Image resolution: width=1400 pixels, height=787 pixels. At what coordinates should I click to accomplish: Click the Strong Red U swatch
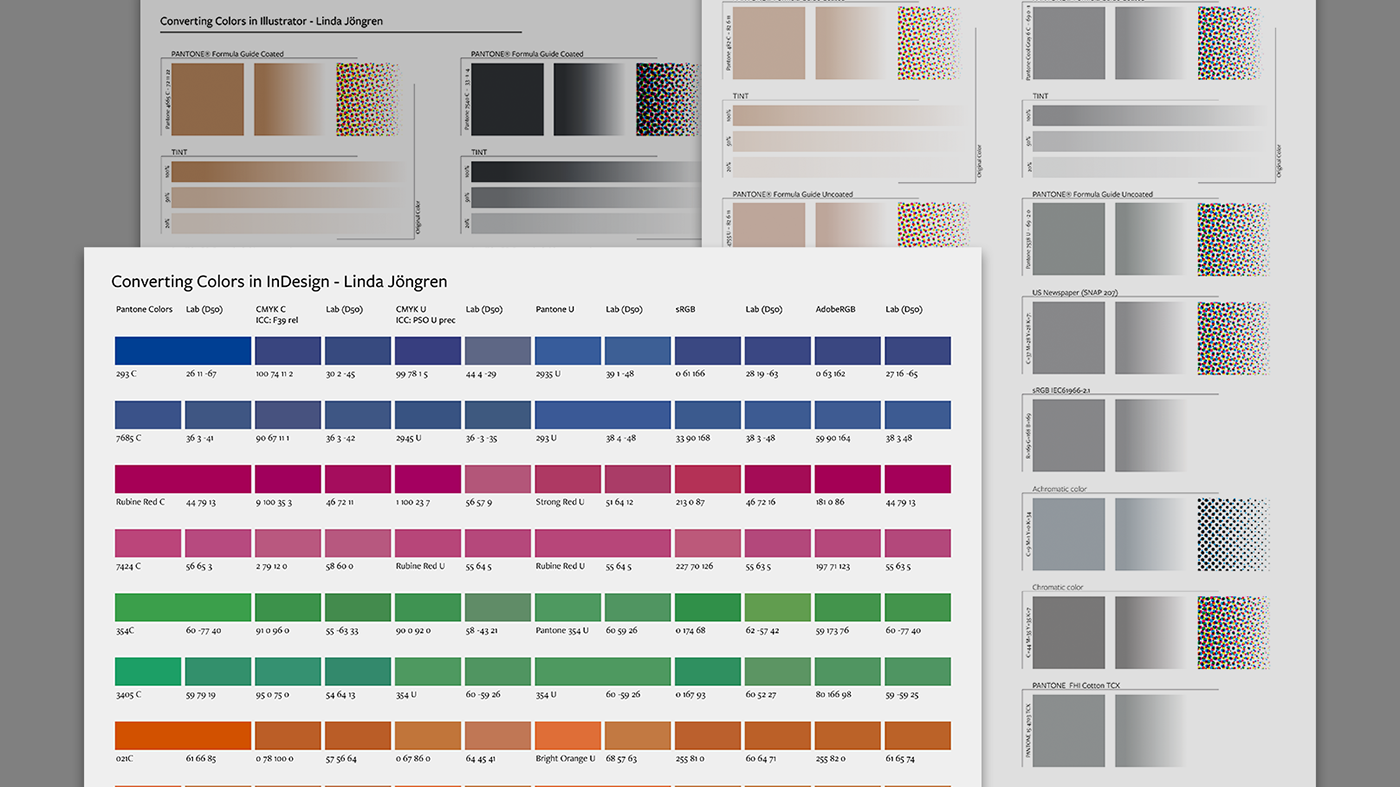point(568,479)
